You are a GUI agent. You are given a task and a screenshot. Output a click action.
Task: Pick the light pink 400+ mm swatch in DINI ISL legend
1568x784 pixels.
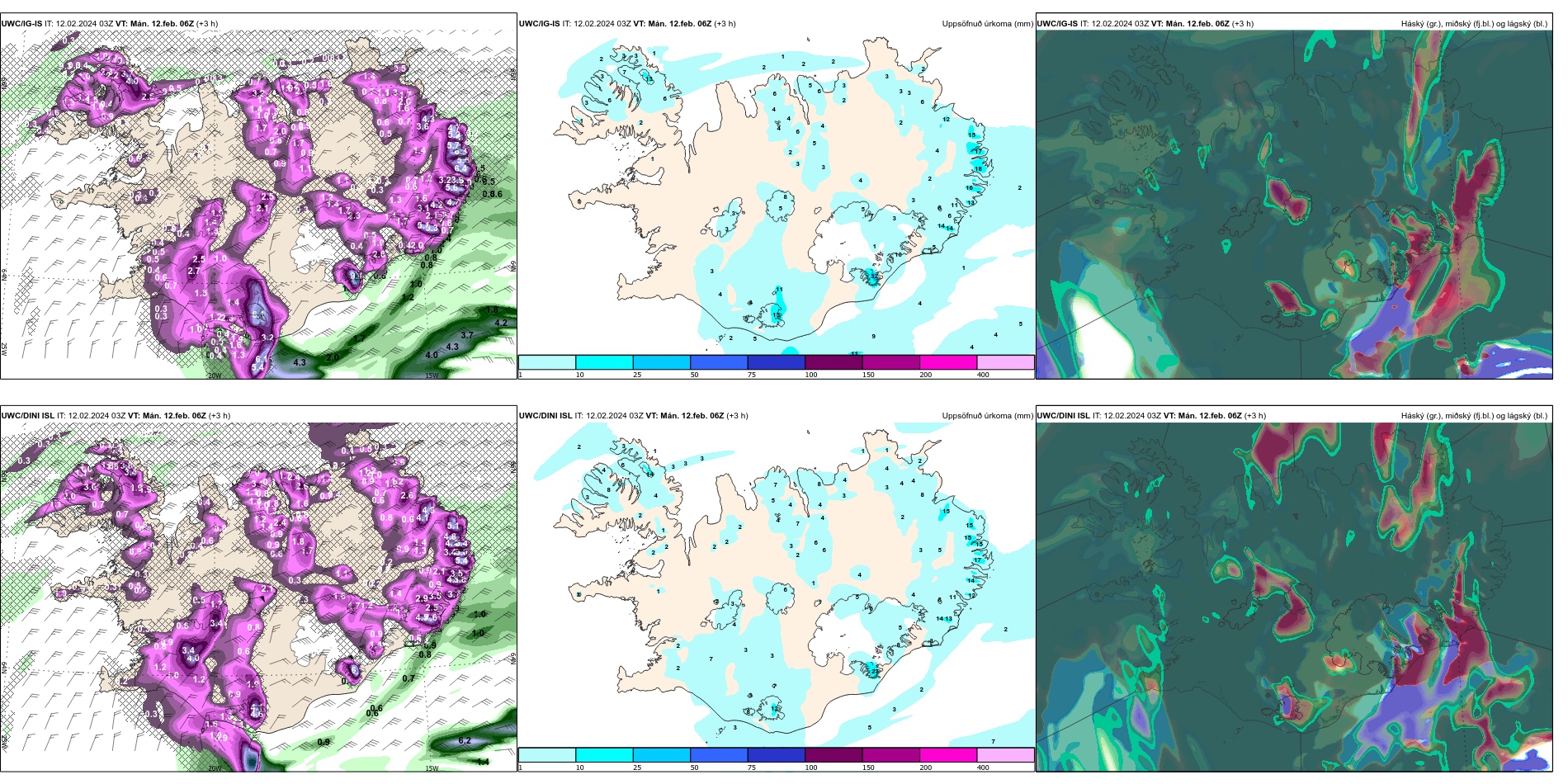click(x=1005, y=755)
